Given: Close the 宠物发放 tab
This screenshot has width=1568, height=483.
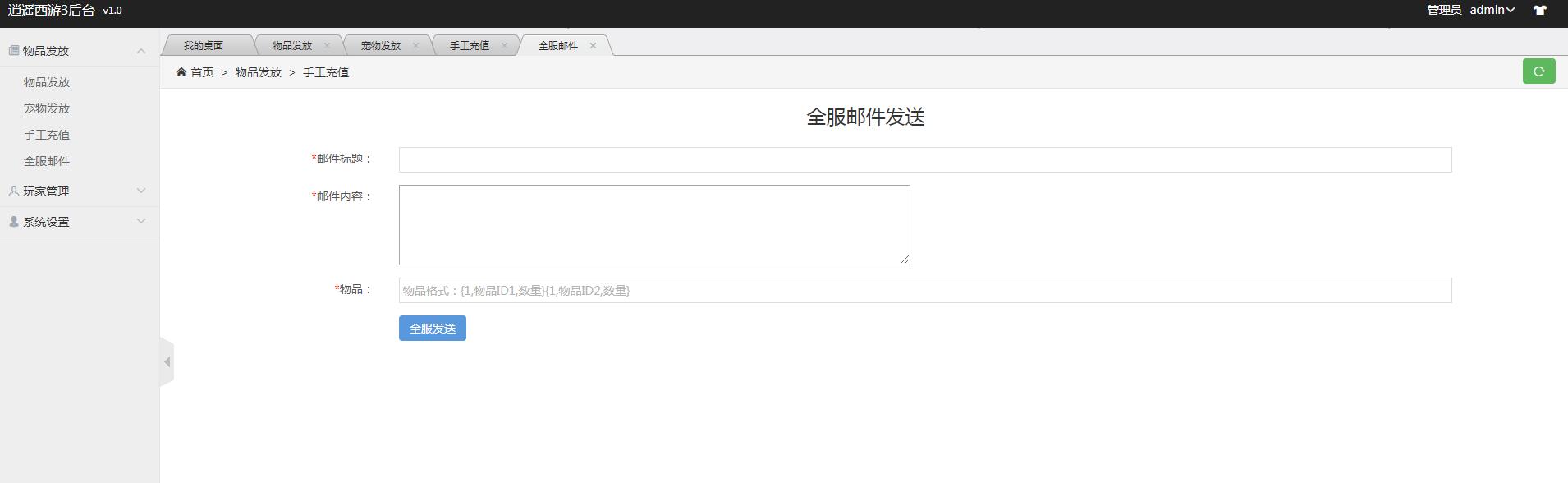Looking at the screenshot, I should (x=415, y=45).
